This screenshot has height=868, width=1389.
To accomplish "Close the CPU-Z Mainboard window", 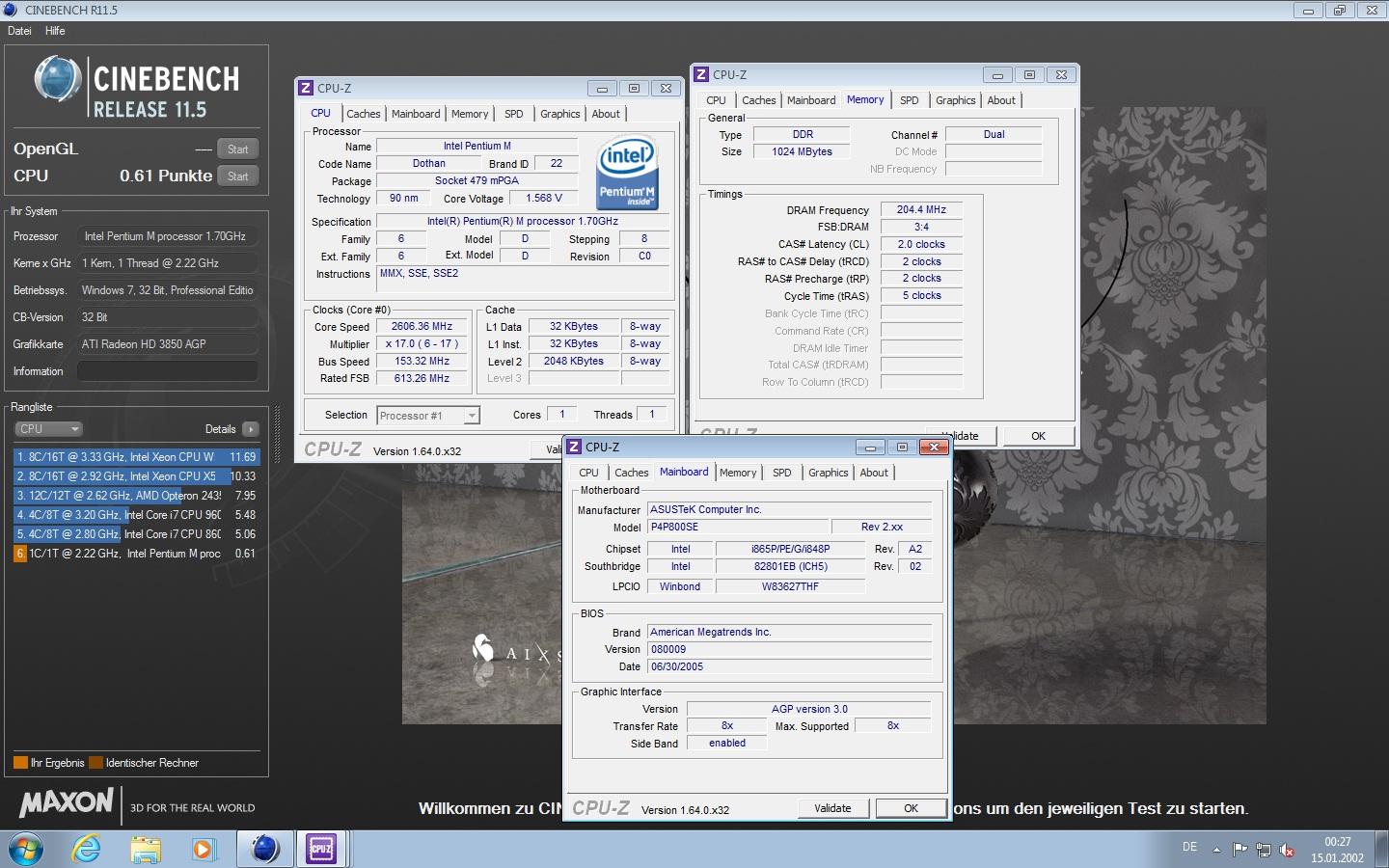I will (x=934, y=447).
